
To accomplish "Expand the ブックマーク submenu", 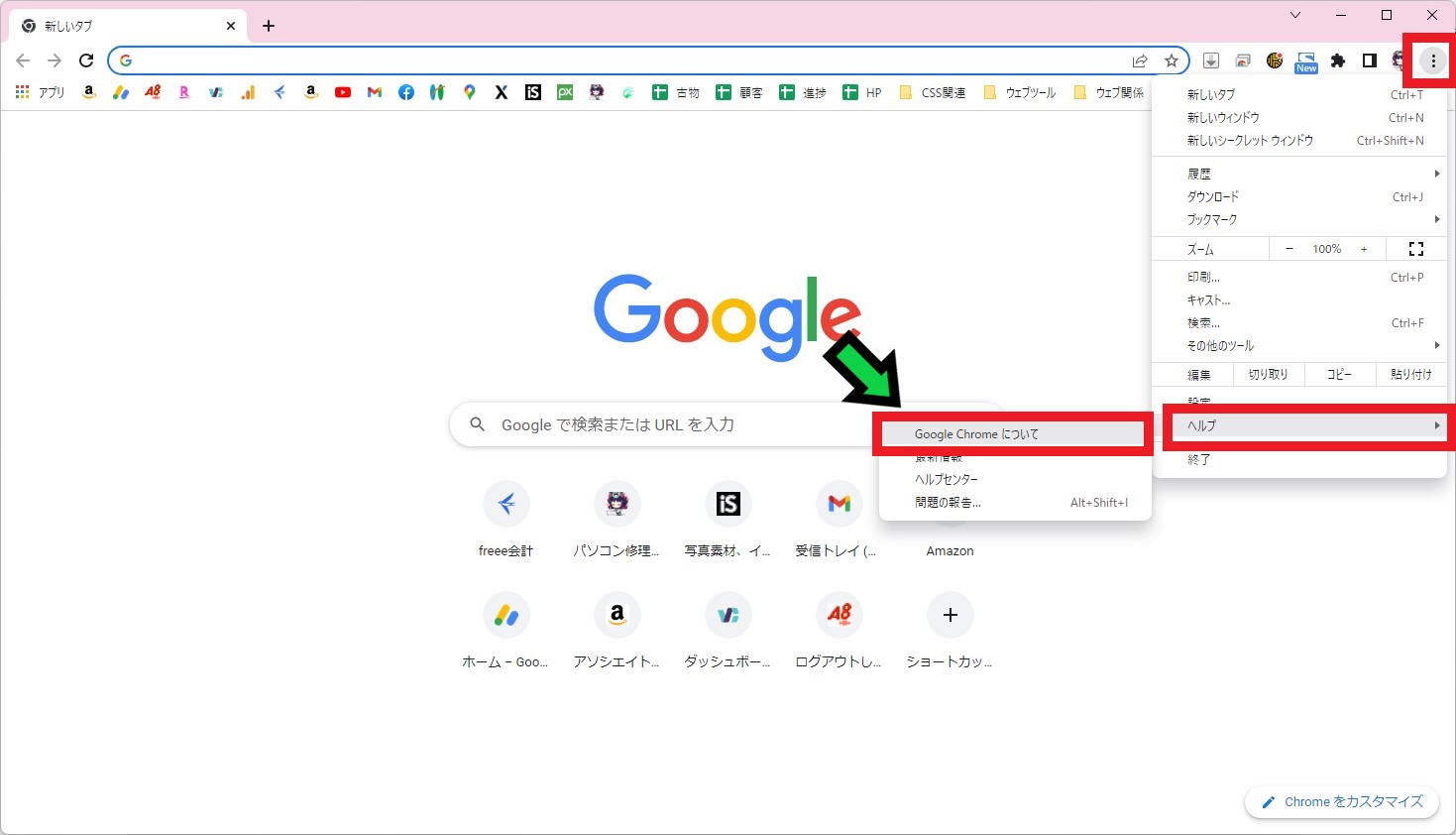I will tap(1299, 219).
